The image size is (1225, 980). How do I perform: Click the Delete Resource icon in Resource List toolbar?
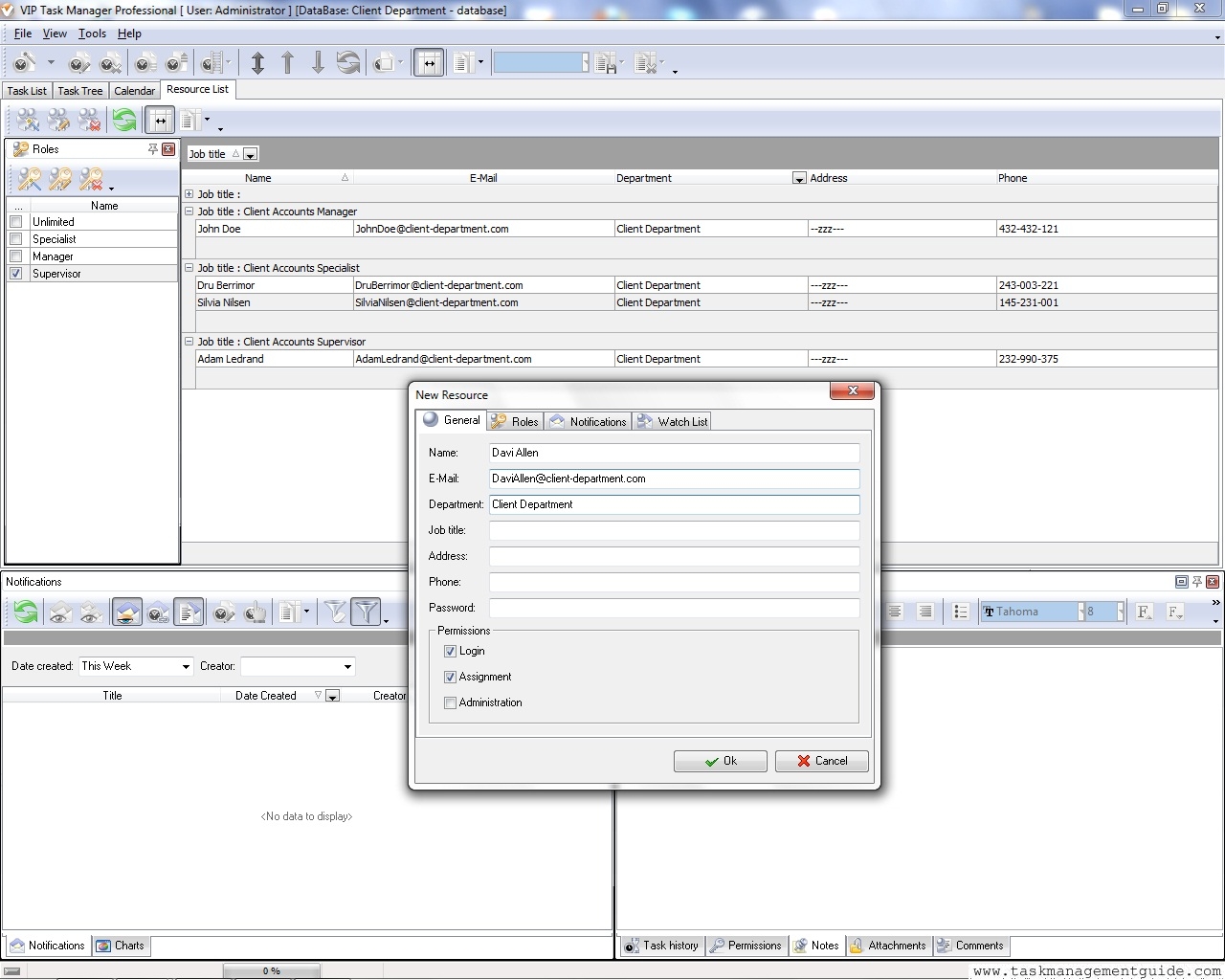click(90, 120)
